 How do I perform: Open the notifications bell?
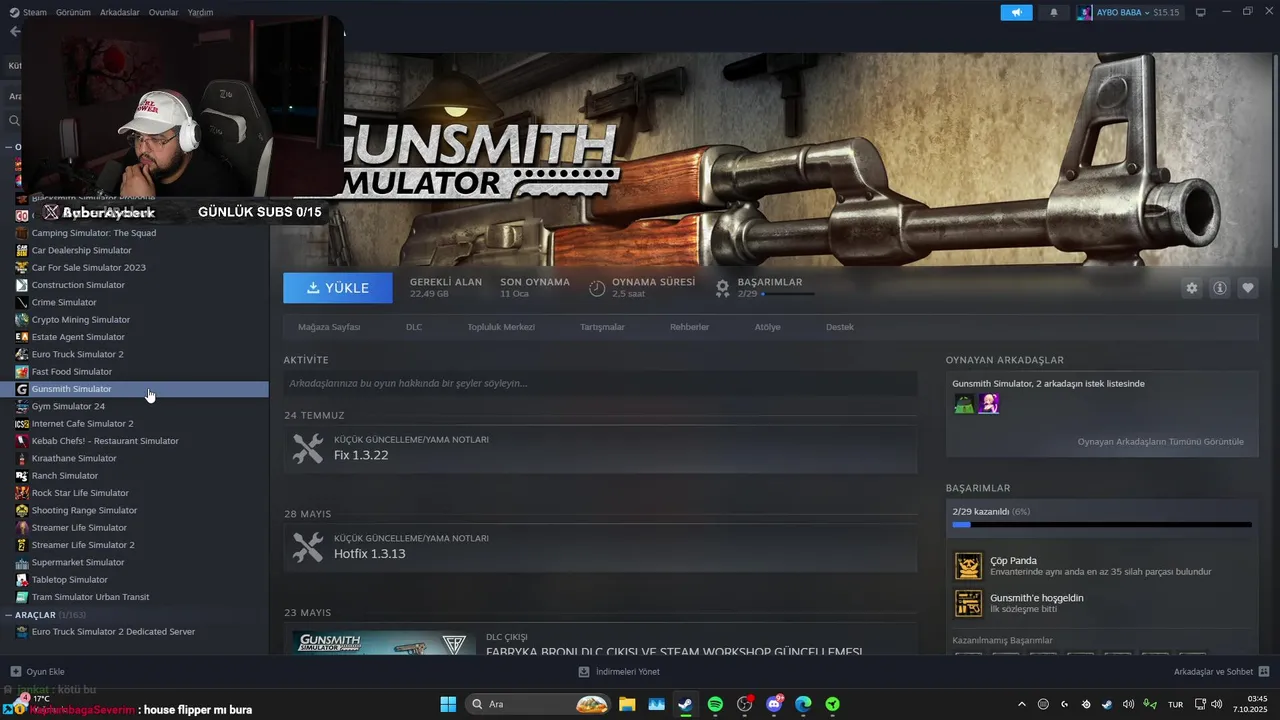[1053, 12]
